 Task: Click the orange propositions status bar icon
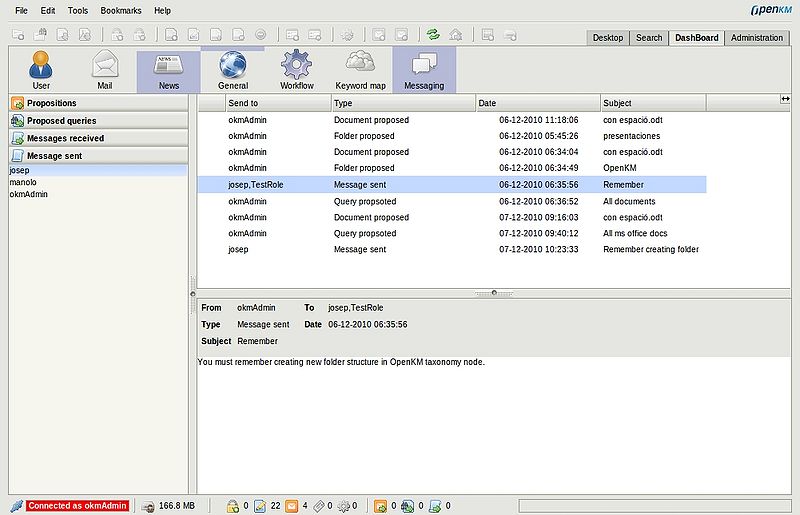coord(380,506)
